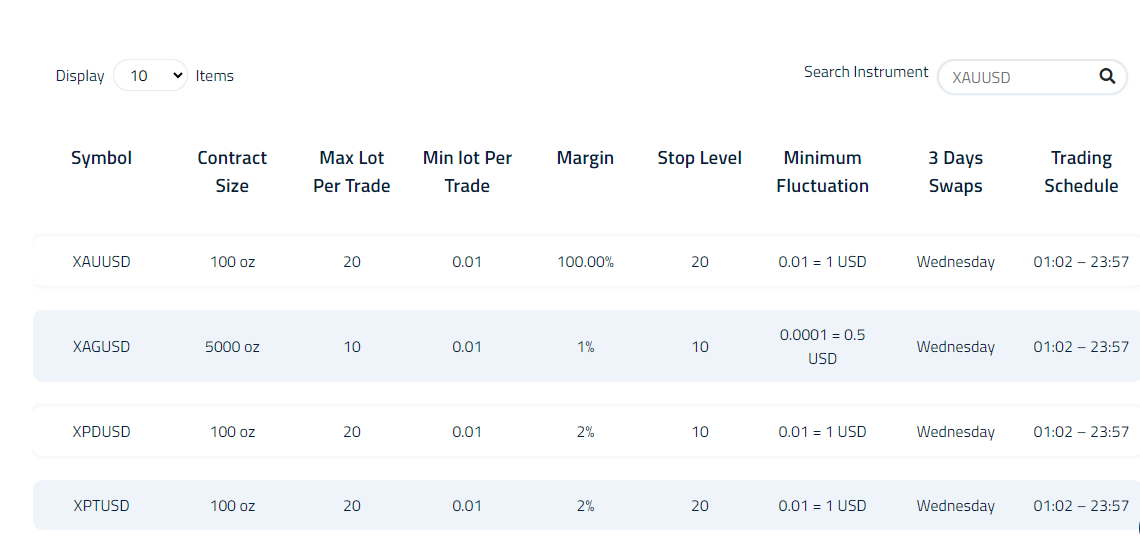1140x550 pixels.
Task: Click the XAUUSD 100.00% margin cell
Action: (x=585, y=262)
